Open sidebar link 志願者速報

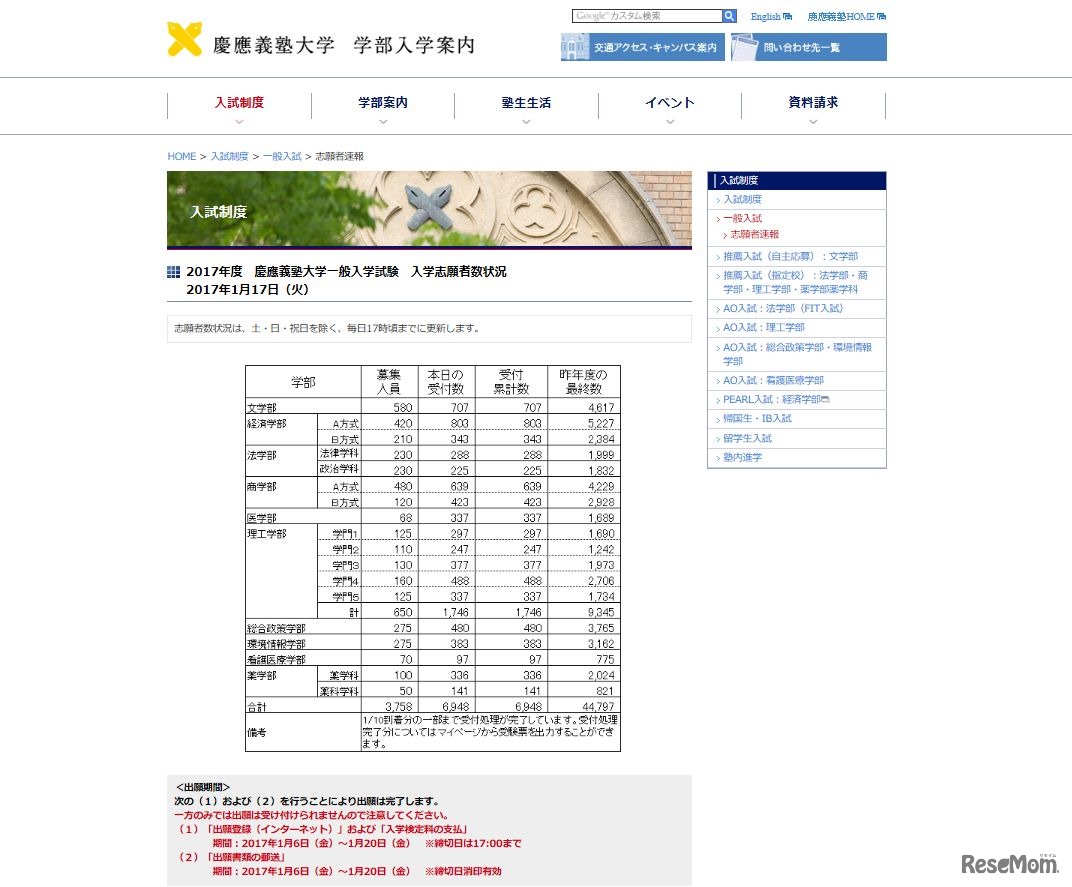pos(755,235)
